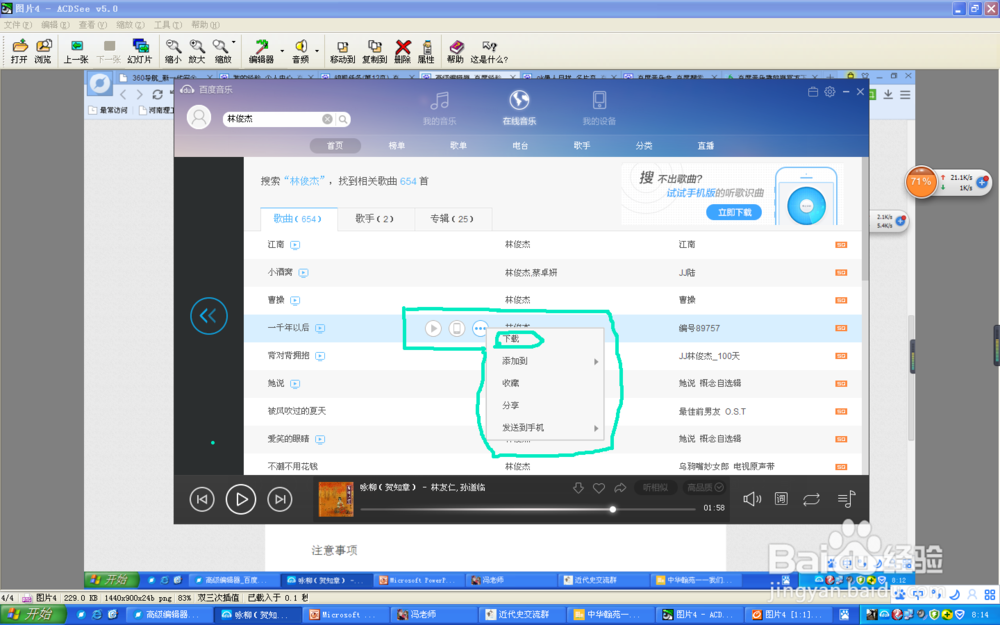The height and width of the screenshot is (625, 1000).
Task: Open image 属性 properties
Action: tap(426, 50)
